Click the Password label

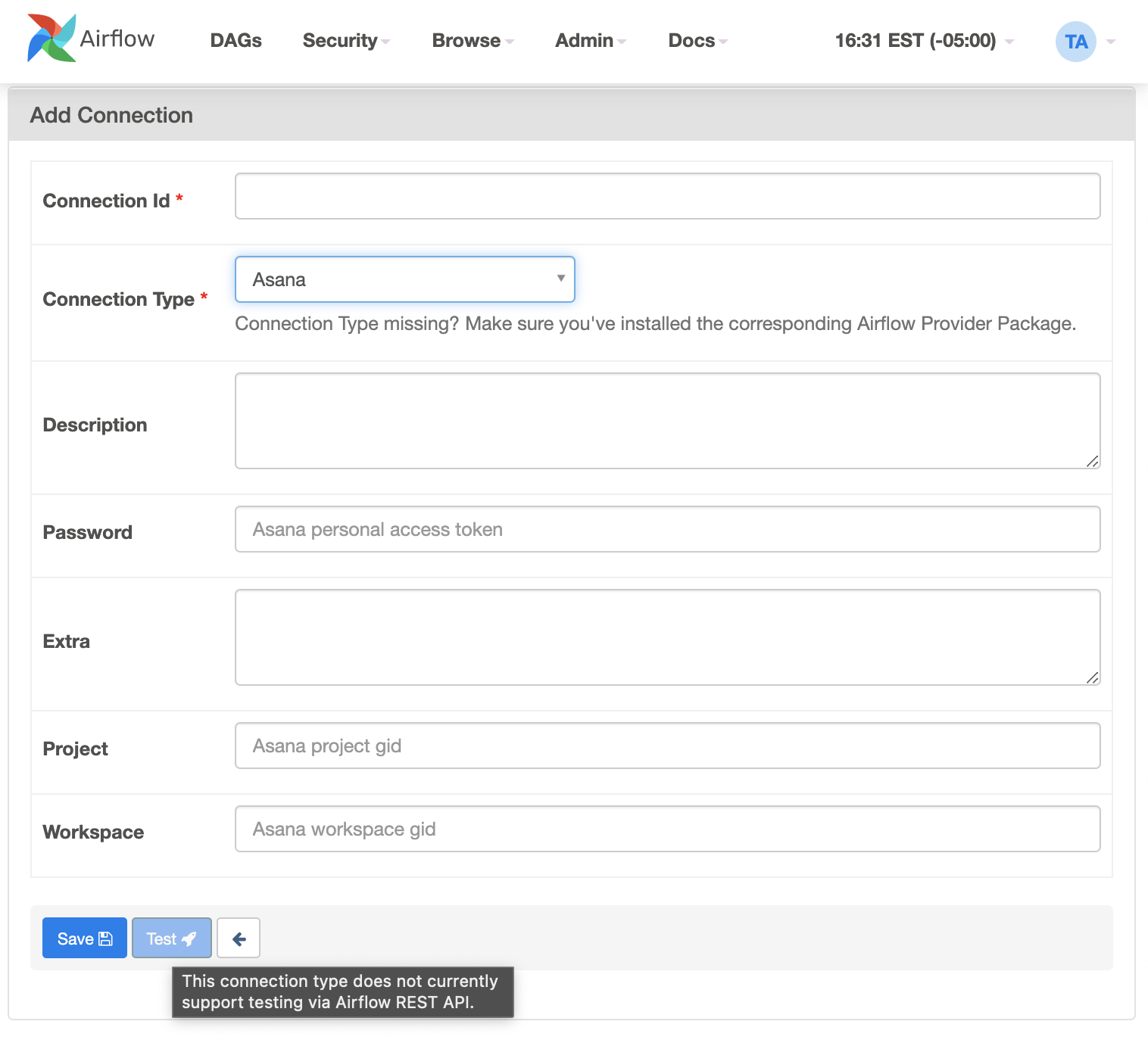point(87,532)
